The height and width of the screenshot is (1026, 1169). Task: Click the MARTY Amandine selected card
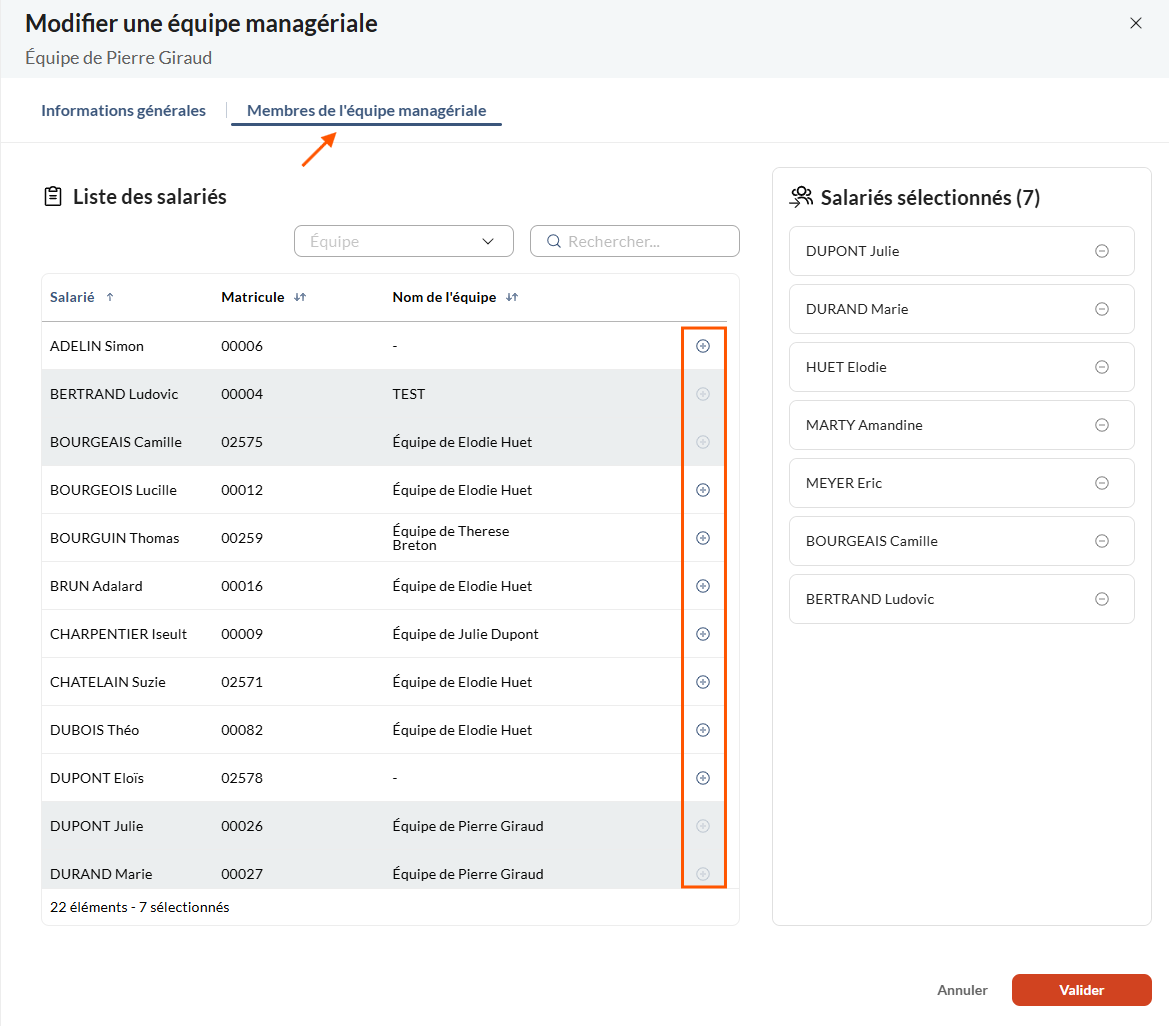[x=962, y=425]
